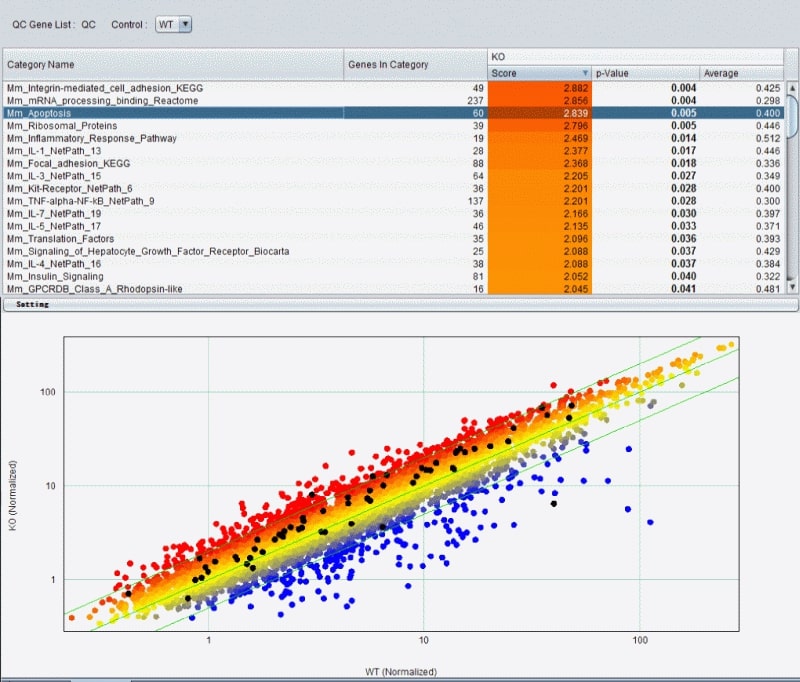Open the Control dropdown showing WT
Screen dimensions: 800x682
[x=174, y=24]
